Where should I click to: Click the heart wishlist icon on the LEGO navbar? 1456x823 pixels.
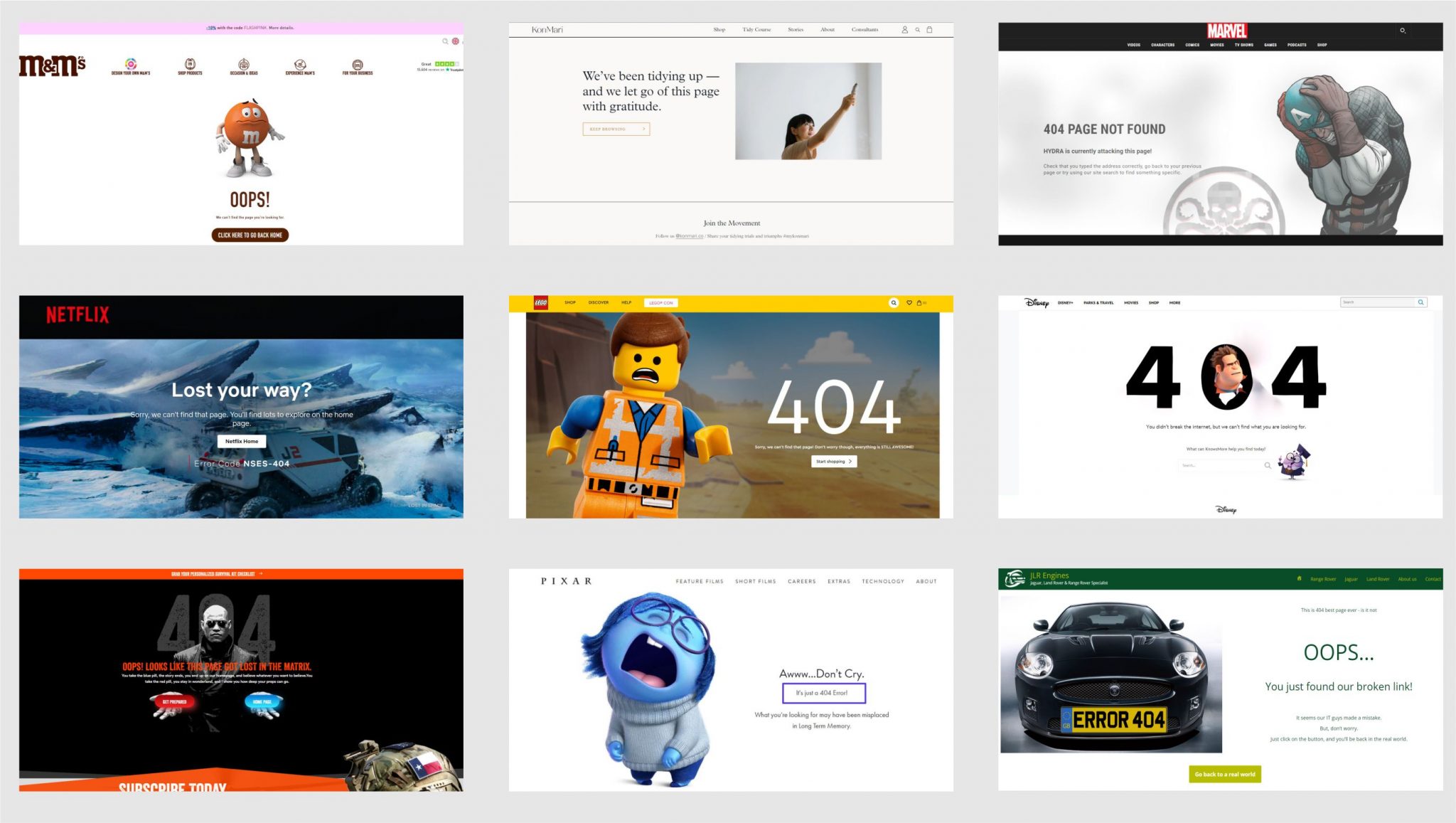coord(909,302)
